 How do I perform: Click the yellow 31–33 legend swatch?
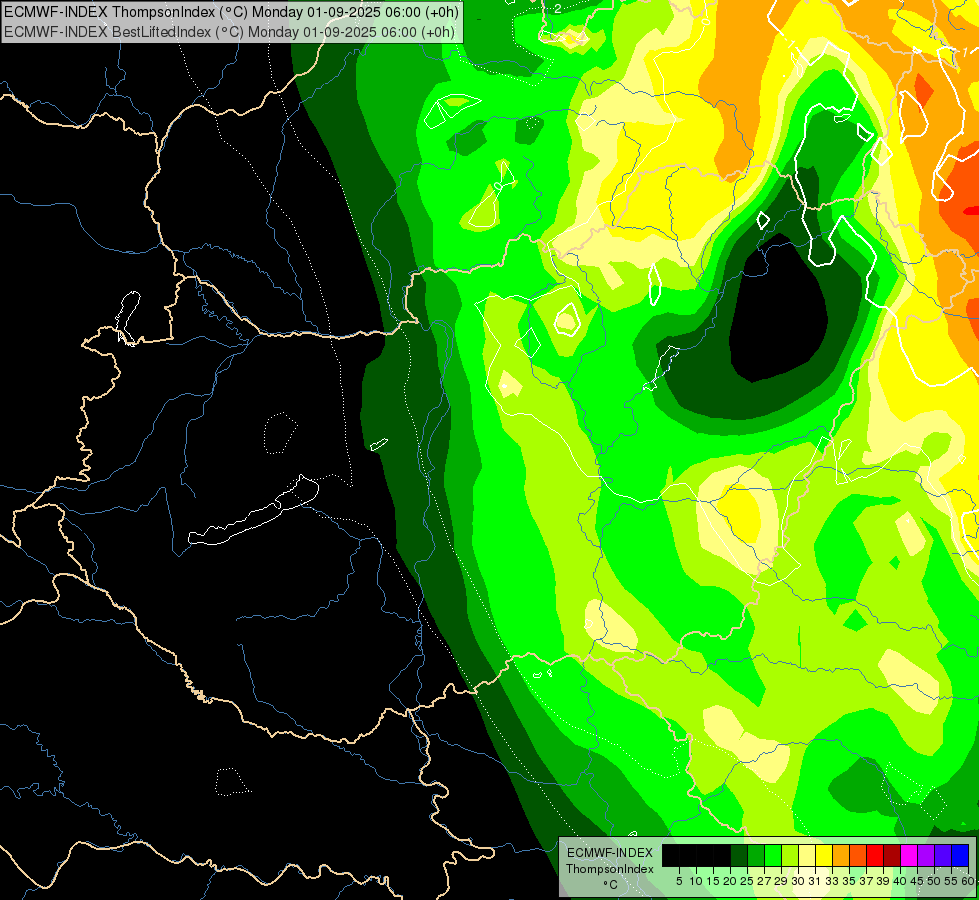(x=824, y=855)
